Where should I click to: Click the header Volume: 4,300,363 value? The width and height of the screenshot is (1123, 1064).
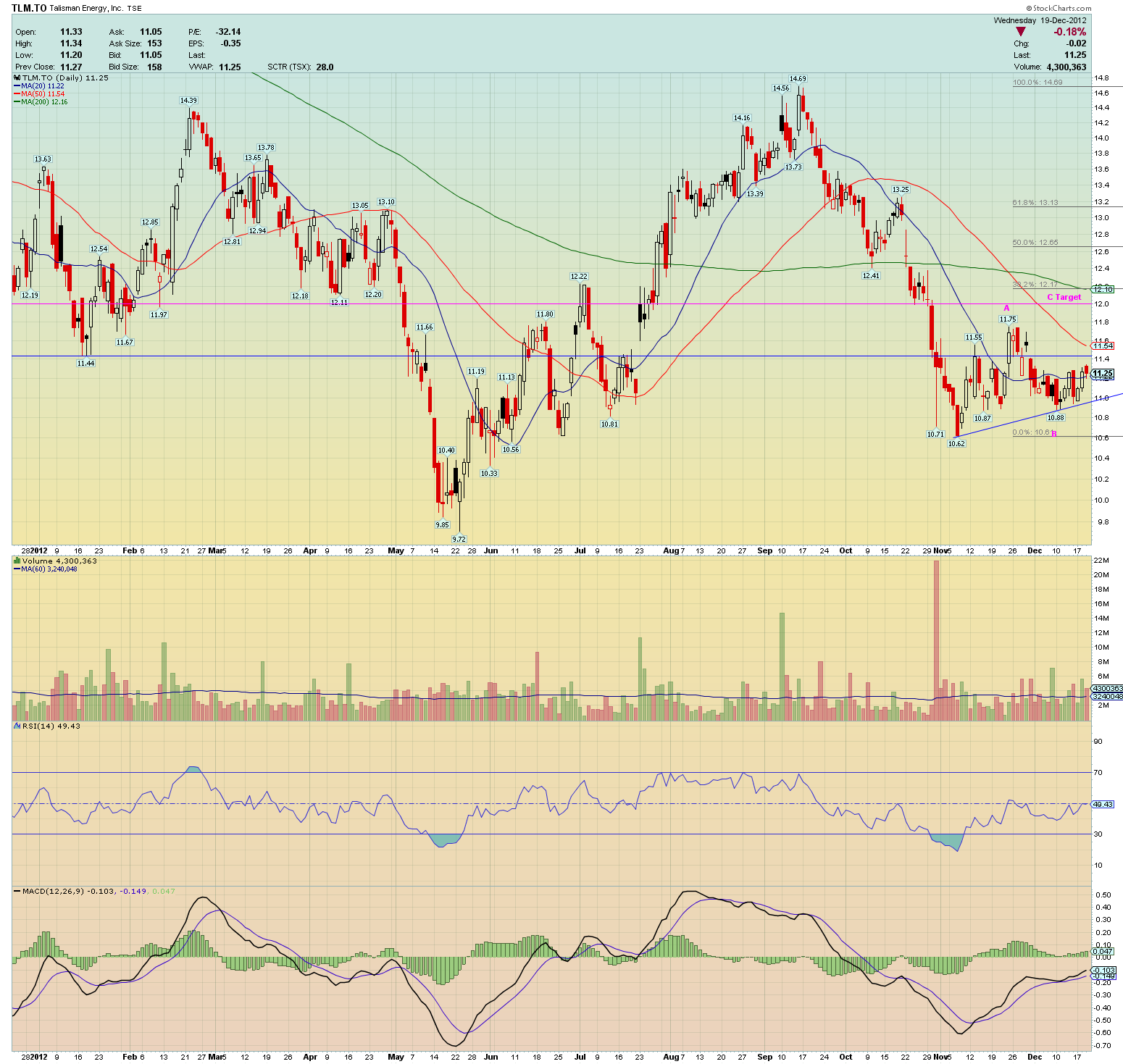coord(1066,67)
